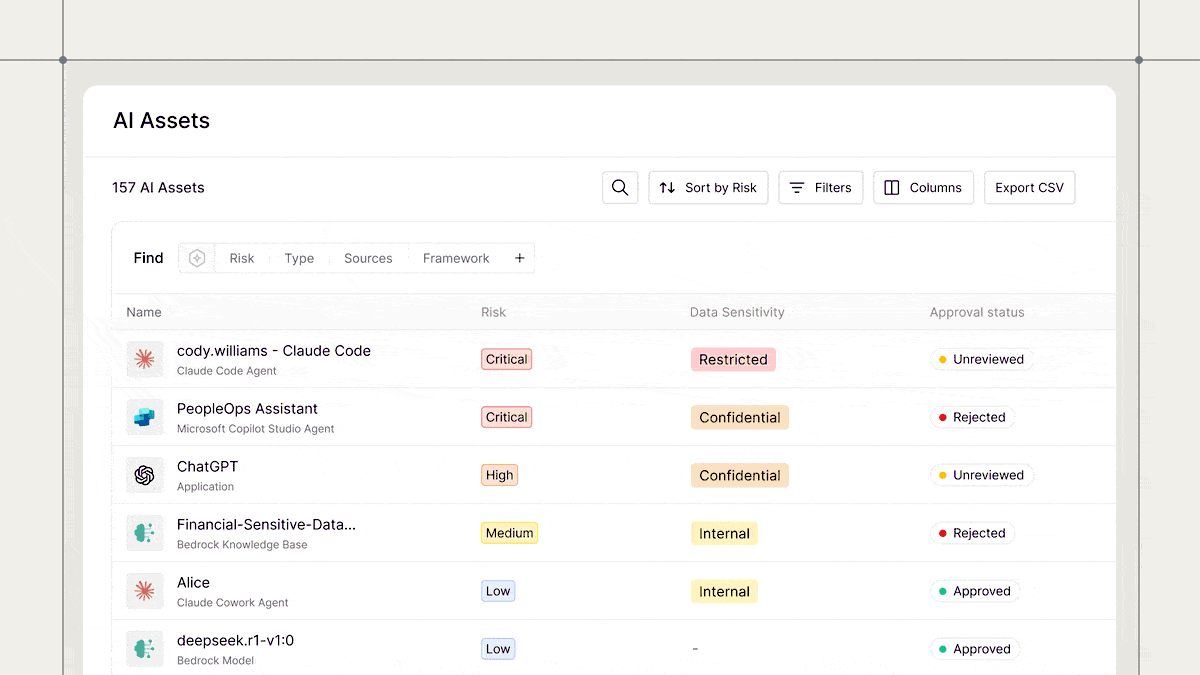Click Confidential badge for PeopleOps Assistant
Screen dimensions: 1200x675
coord(740,417)
